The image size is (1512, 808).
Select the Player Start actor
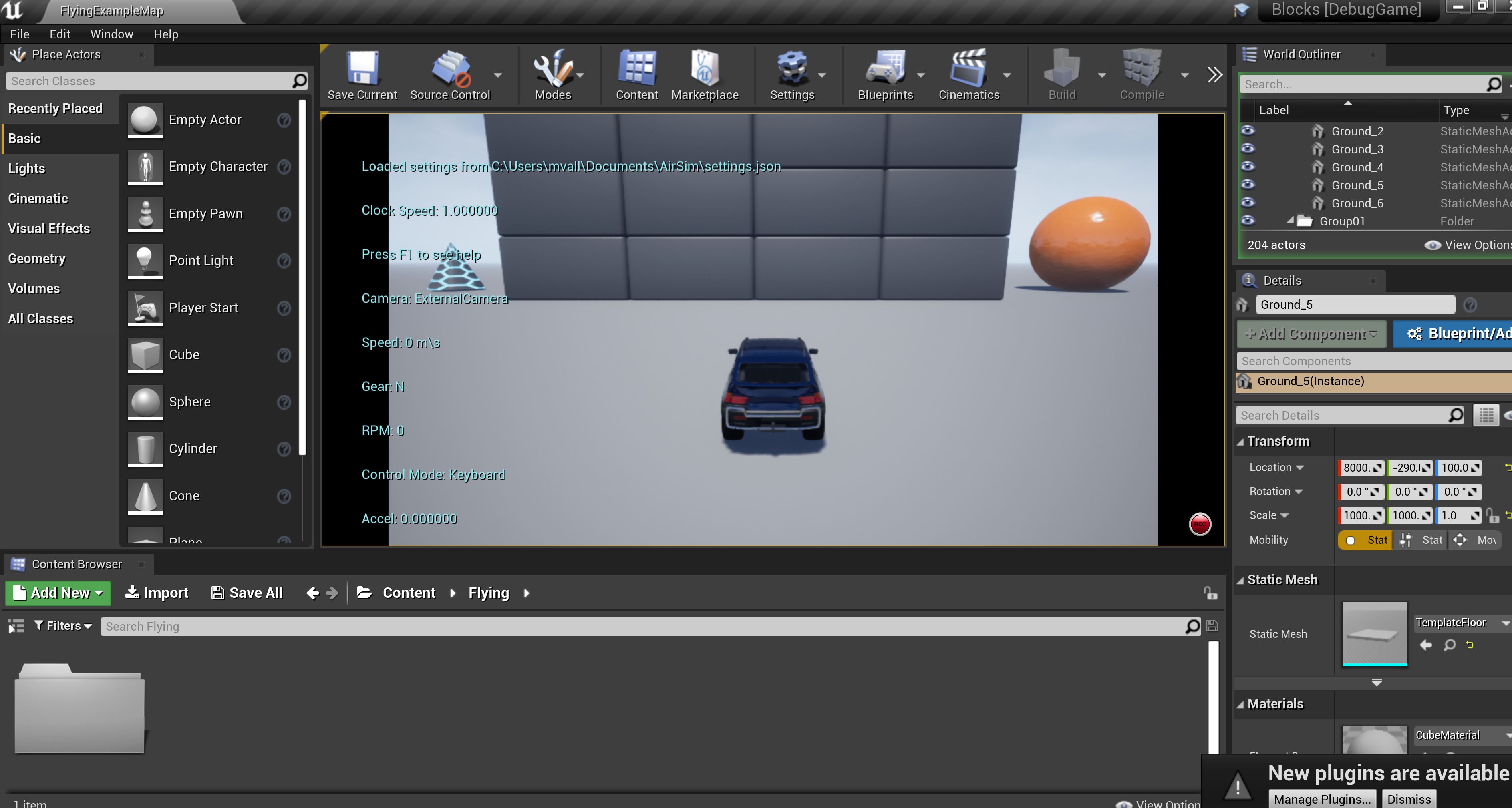[x=203, y=308]
